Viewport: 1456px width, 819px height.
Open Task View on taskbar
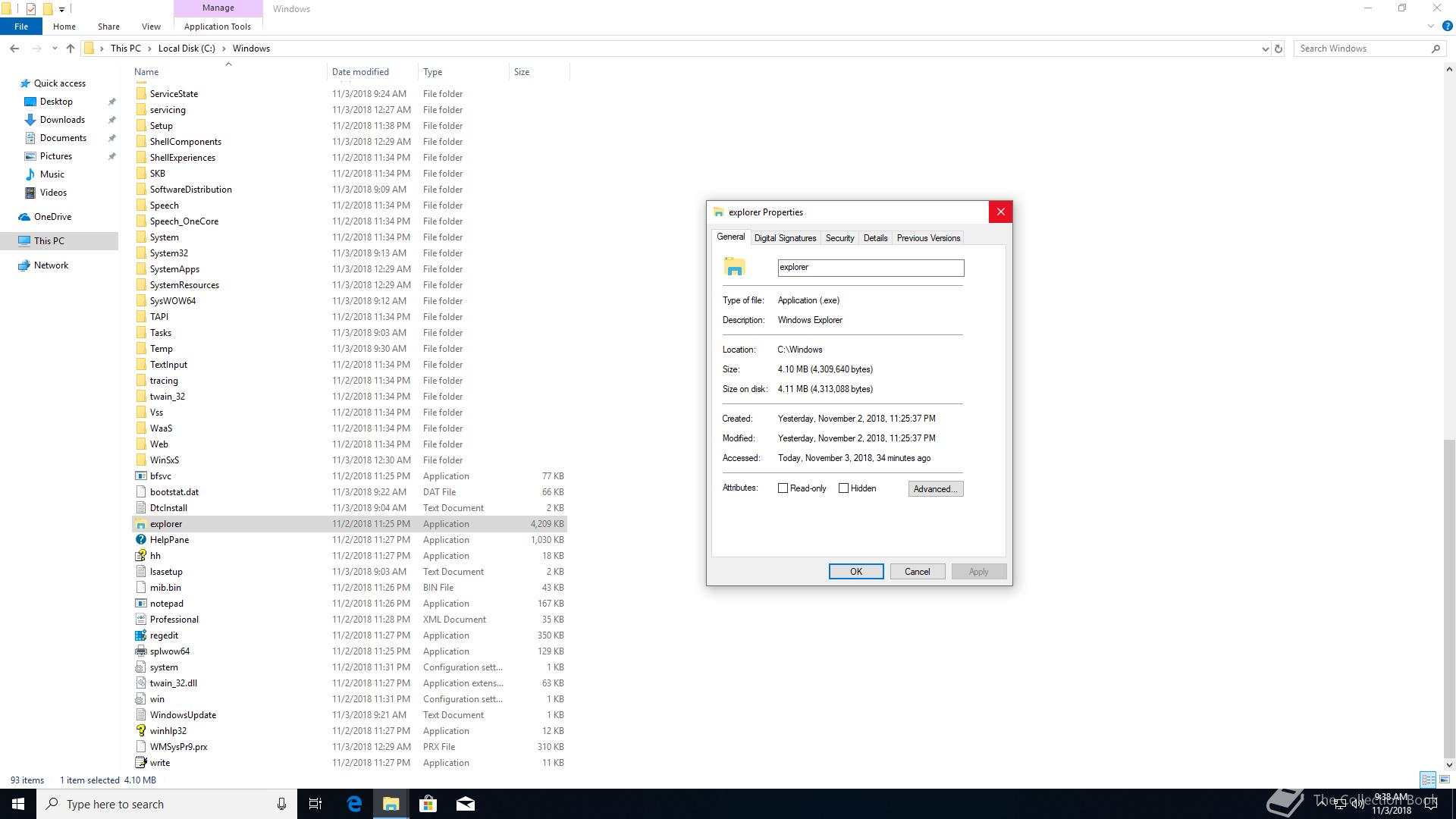(315, 804)
